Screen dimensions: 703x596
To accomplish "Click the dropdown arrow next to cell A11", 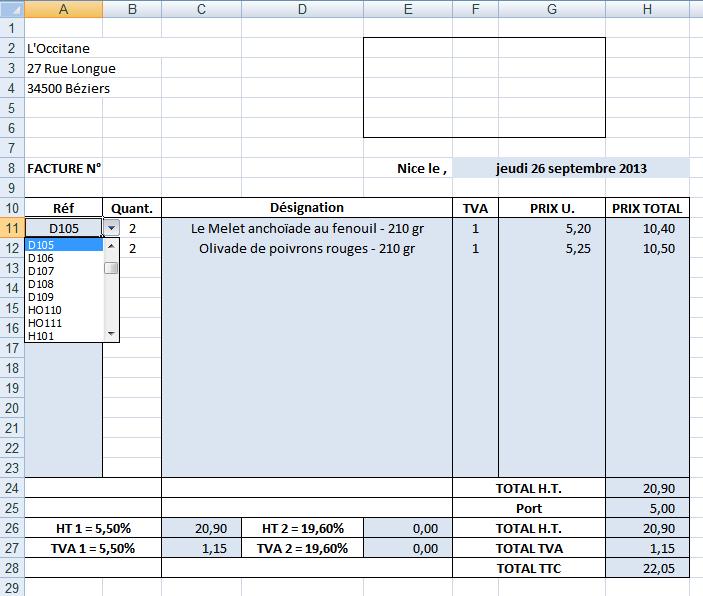I will (x=111, y=228).
